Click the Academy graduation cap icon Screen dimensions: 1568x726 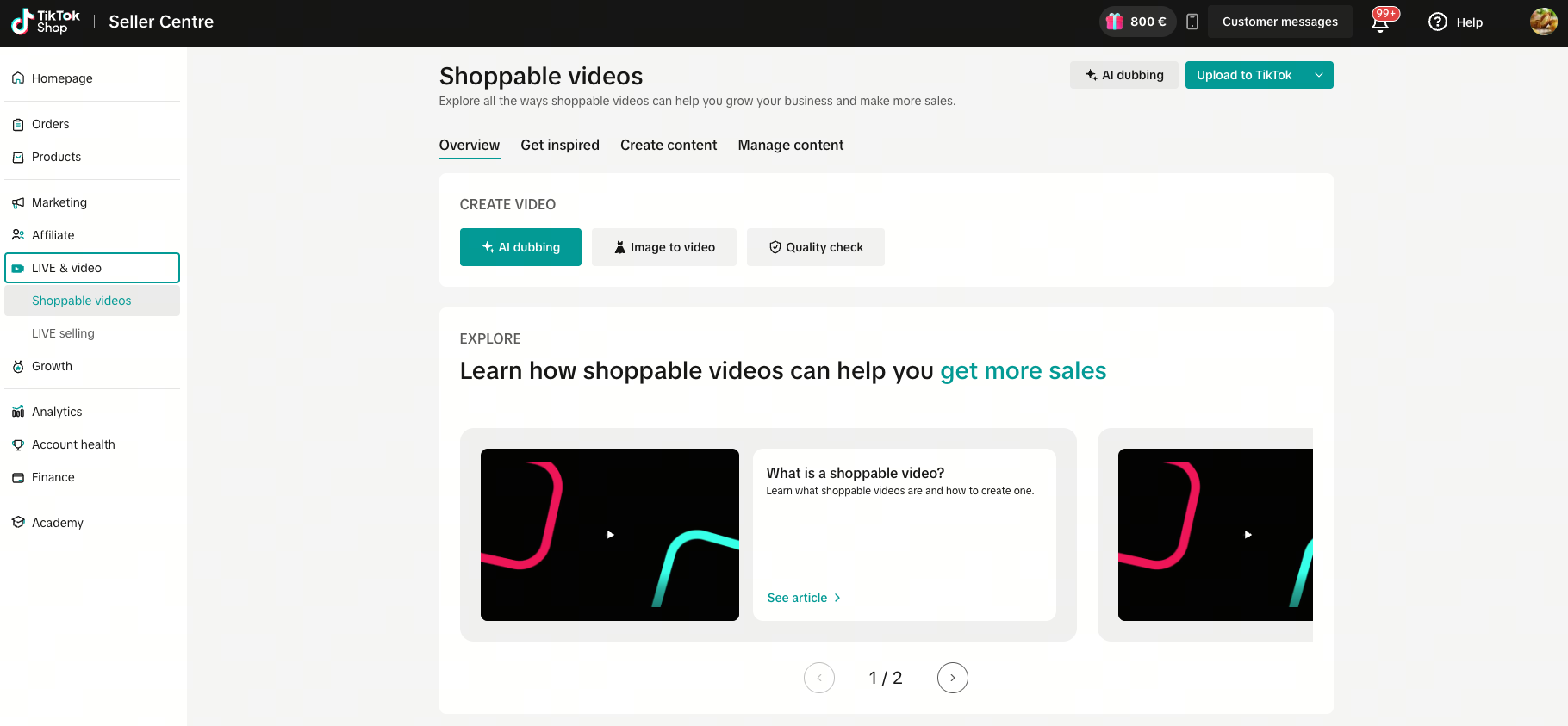point(18,523)
